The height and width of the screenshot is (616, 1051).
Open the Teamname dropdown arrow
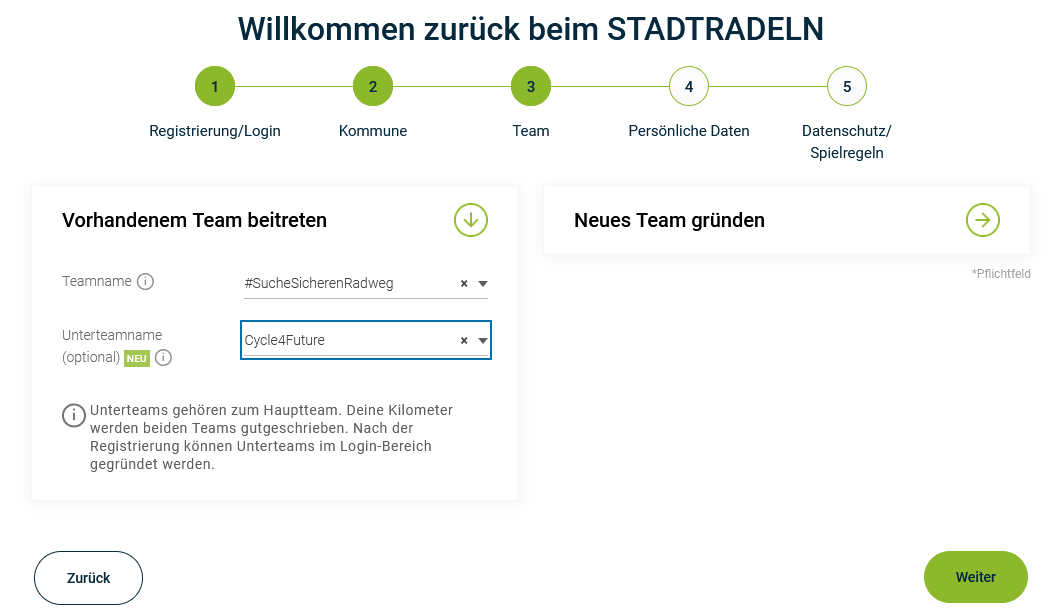point(482,284)
